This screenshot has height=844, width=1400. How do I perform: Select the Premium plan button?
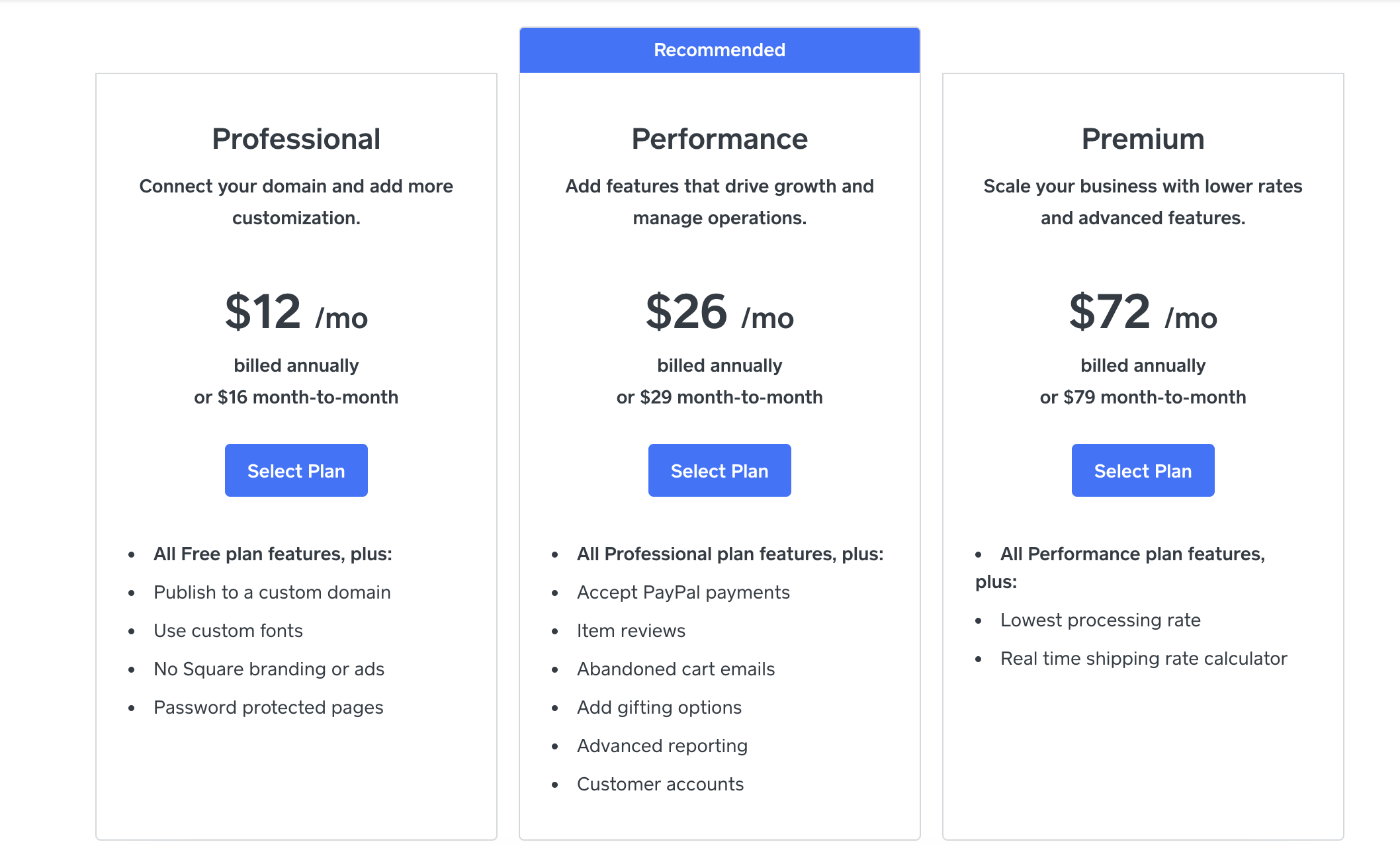[1143, 470]
